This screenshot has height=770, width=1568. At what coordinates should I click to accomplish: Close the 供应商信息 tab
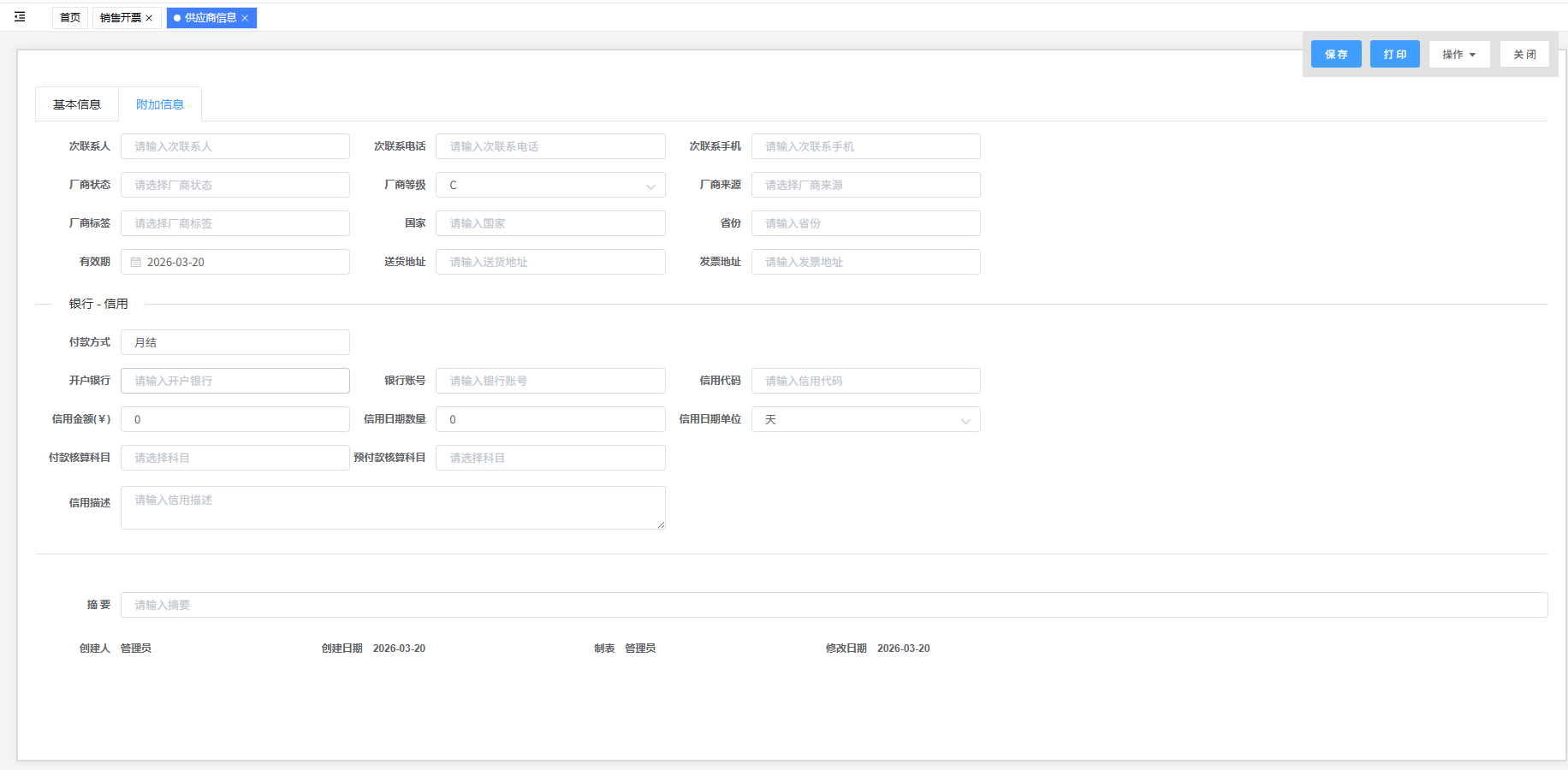point(245,18)
